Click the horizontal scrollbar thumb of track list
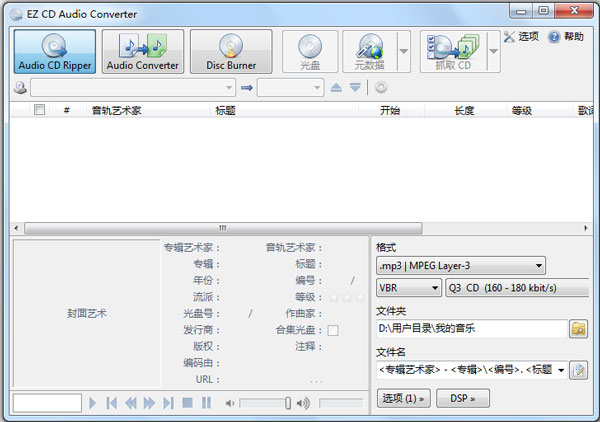600x422 pixels. pos(223,228)
